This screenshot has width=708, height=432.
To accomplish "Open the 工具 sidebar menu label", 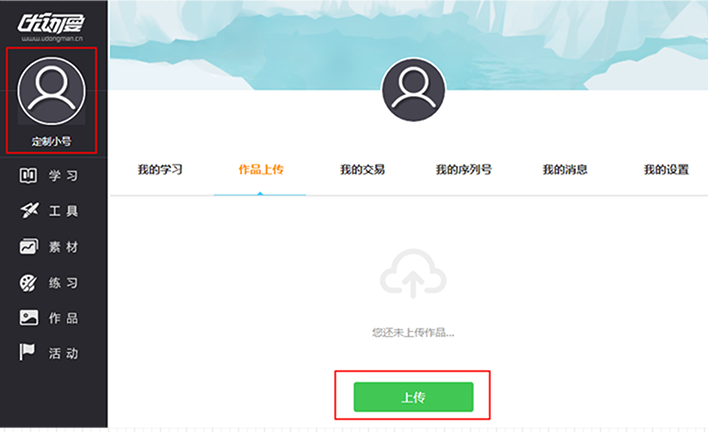I will click(63, 211).
